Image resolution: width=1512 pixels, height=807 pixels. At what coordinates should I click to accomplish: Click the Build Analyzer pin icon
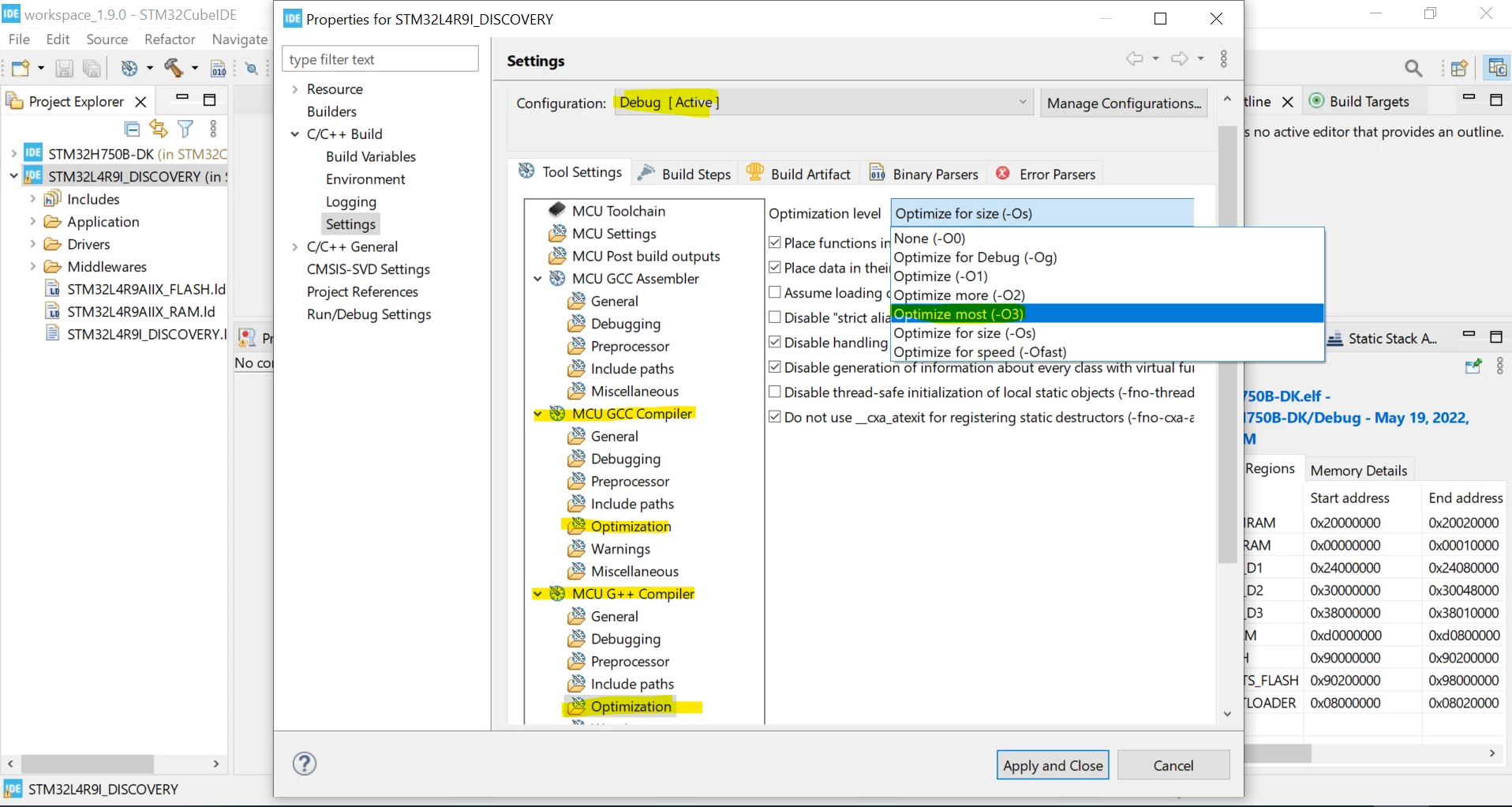(x=1473, y=366)
